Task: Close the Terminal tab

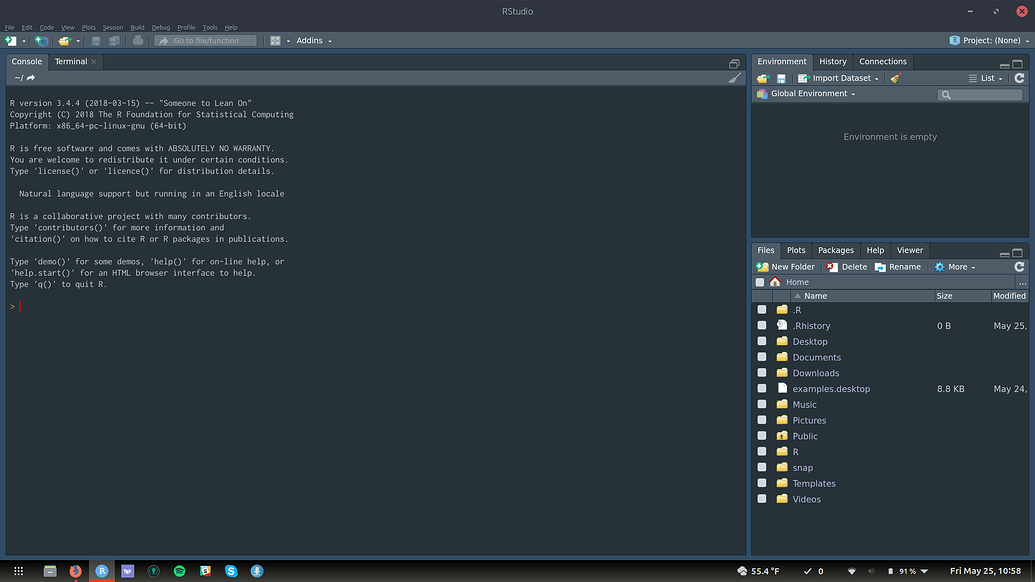Action: pyautogui.click(x=94, y=62)
